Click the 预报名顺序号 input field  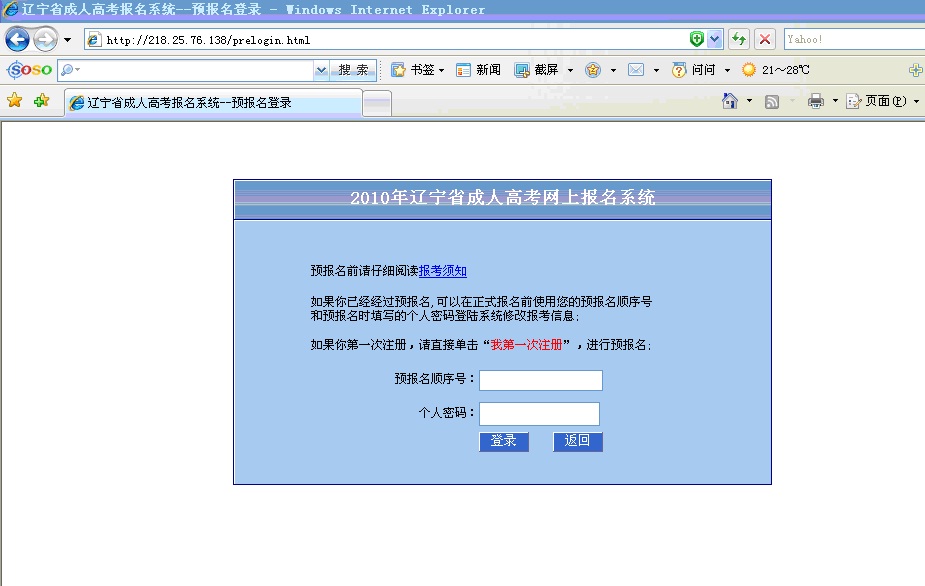click(x=541, y=380)
